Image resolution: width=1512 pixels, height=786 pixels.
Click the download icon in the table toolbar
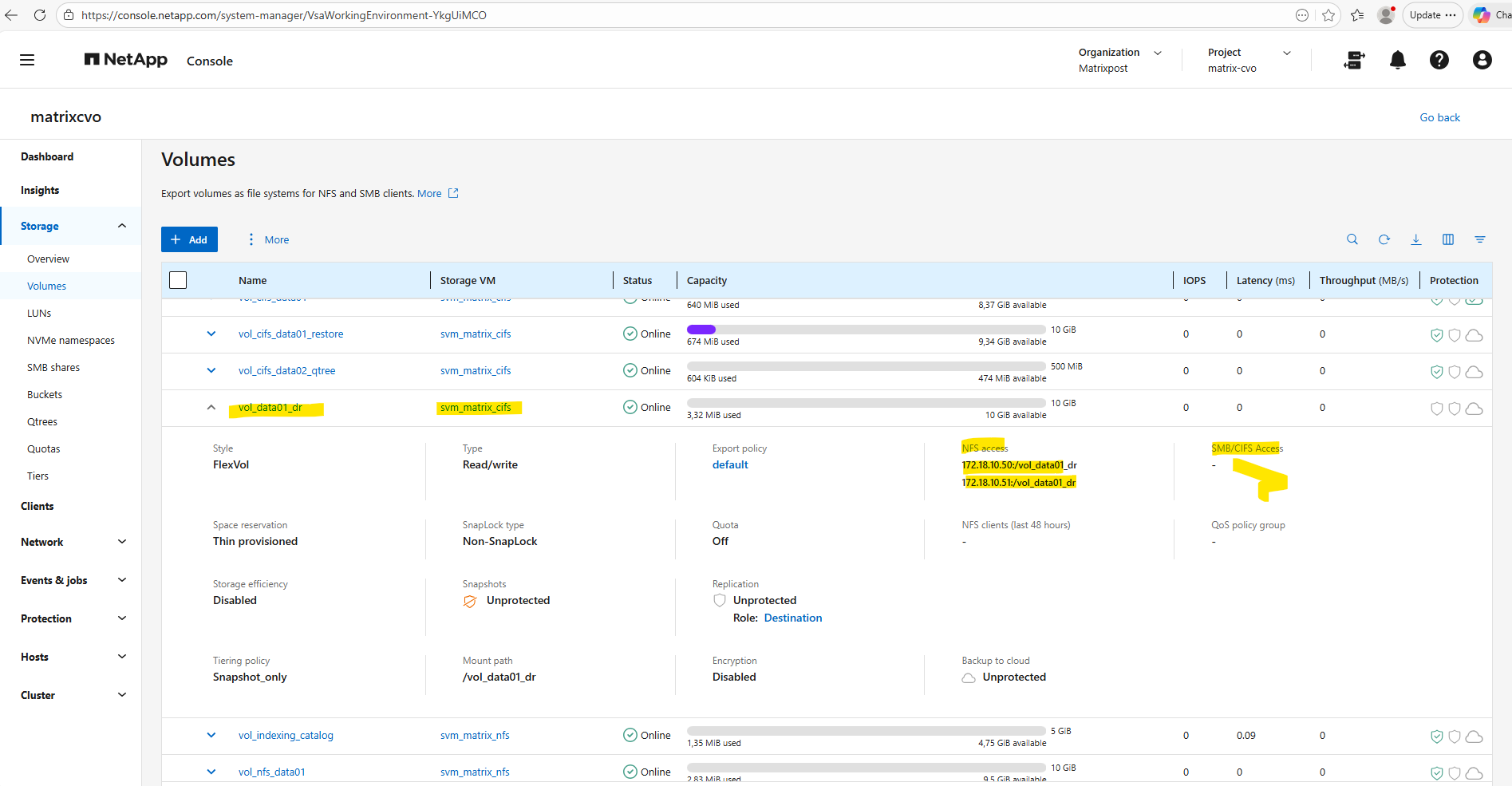point(1416,239)
